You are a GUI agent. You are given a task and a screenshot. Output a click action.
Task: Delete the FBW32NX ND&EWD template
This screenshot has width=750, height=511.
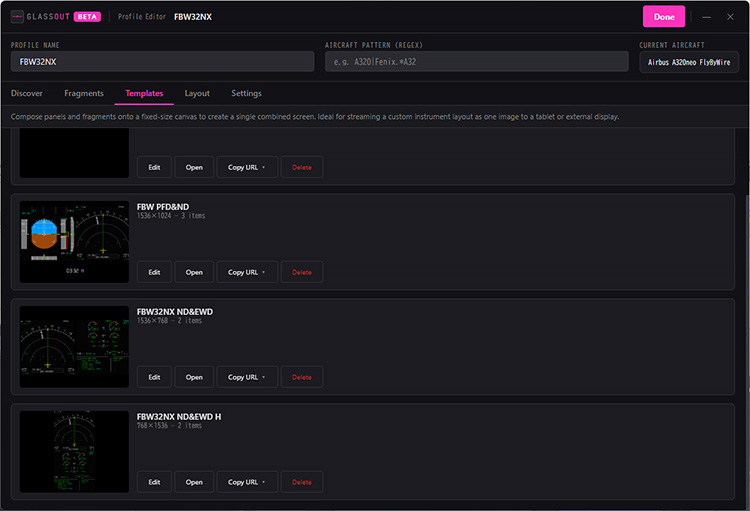point(302,377)
